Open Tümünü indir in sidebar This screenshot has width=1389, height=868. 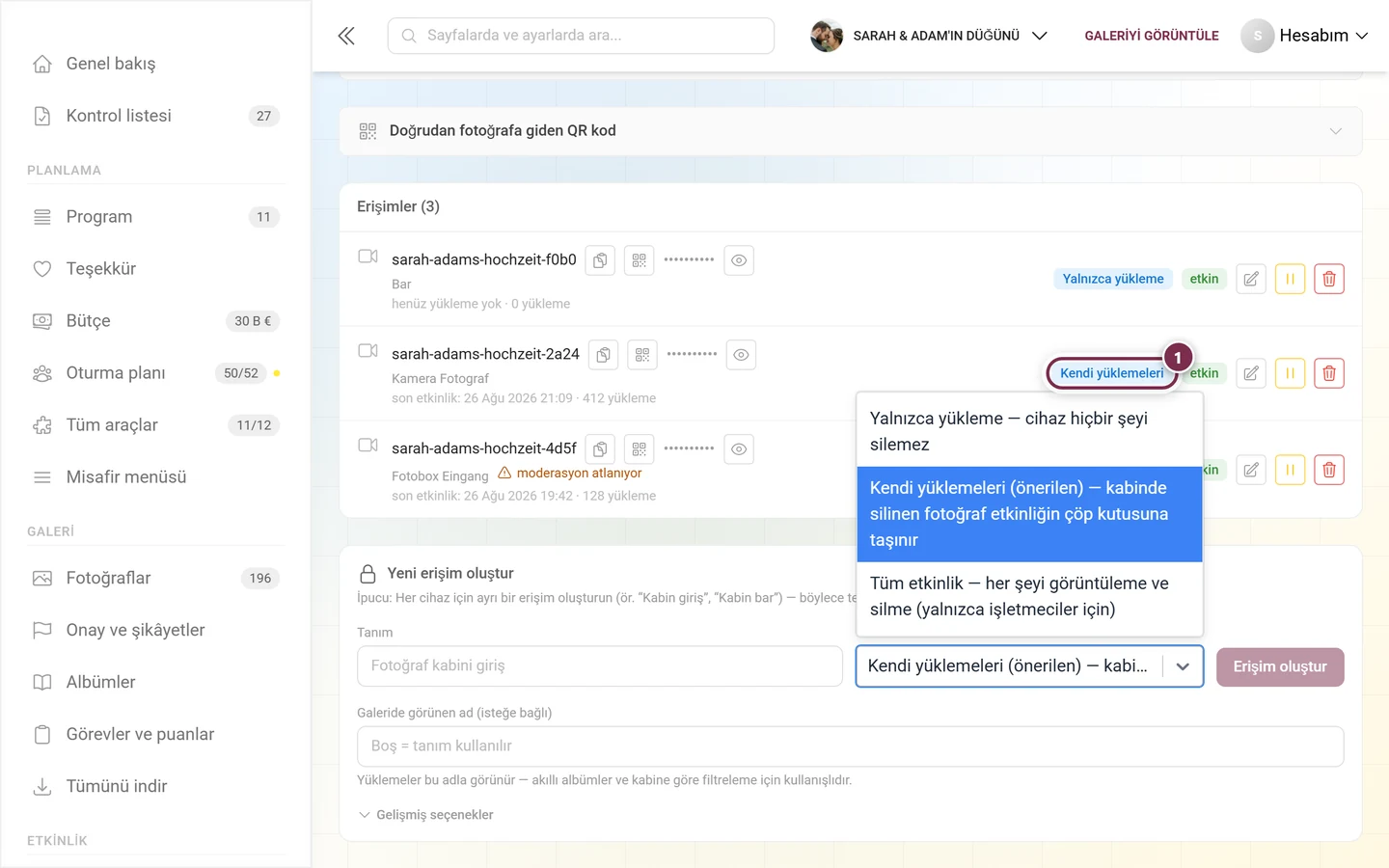click(155, 786)
